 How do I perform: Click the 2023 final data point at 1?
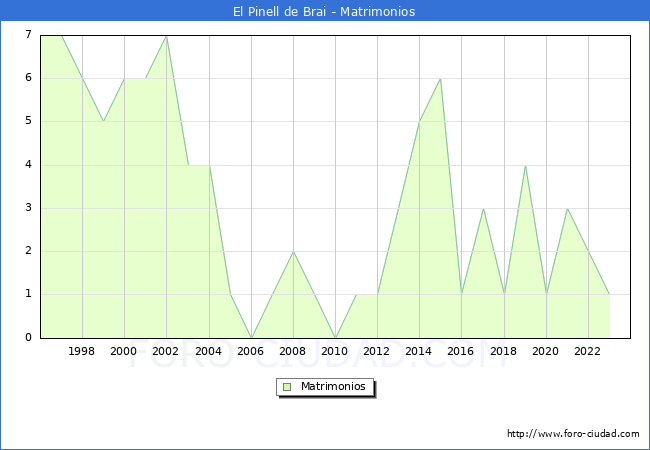(x=609, y=294)
